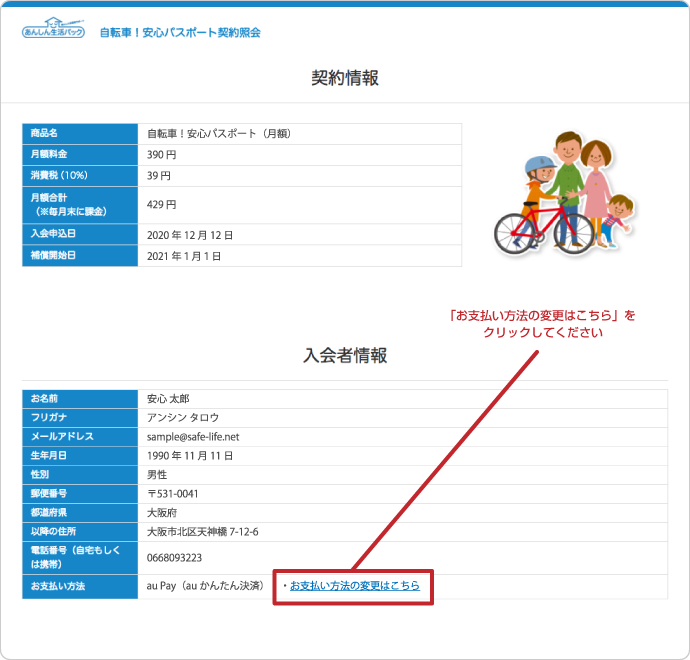Click the phone number 0668093223
Viewport: 690px width, 660px height.
(x=174, y=558)
